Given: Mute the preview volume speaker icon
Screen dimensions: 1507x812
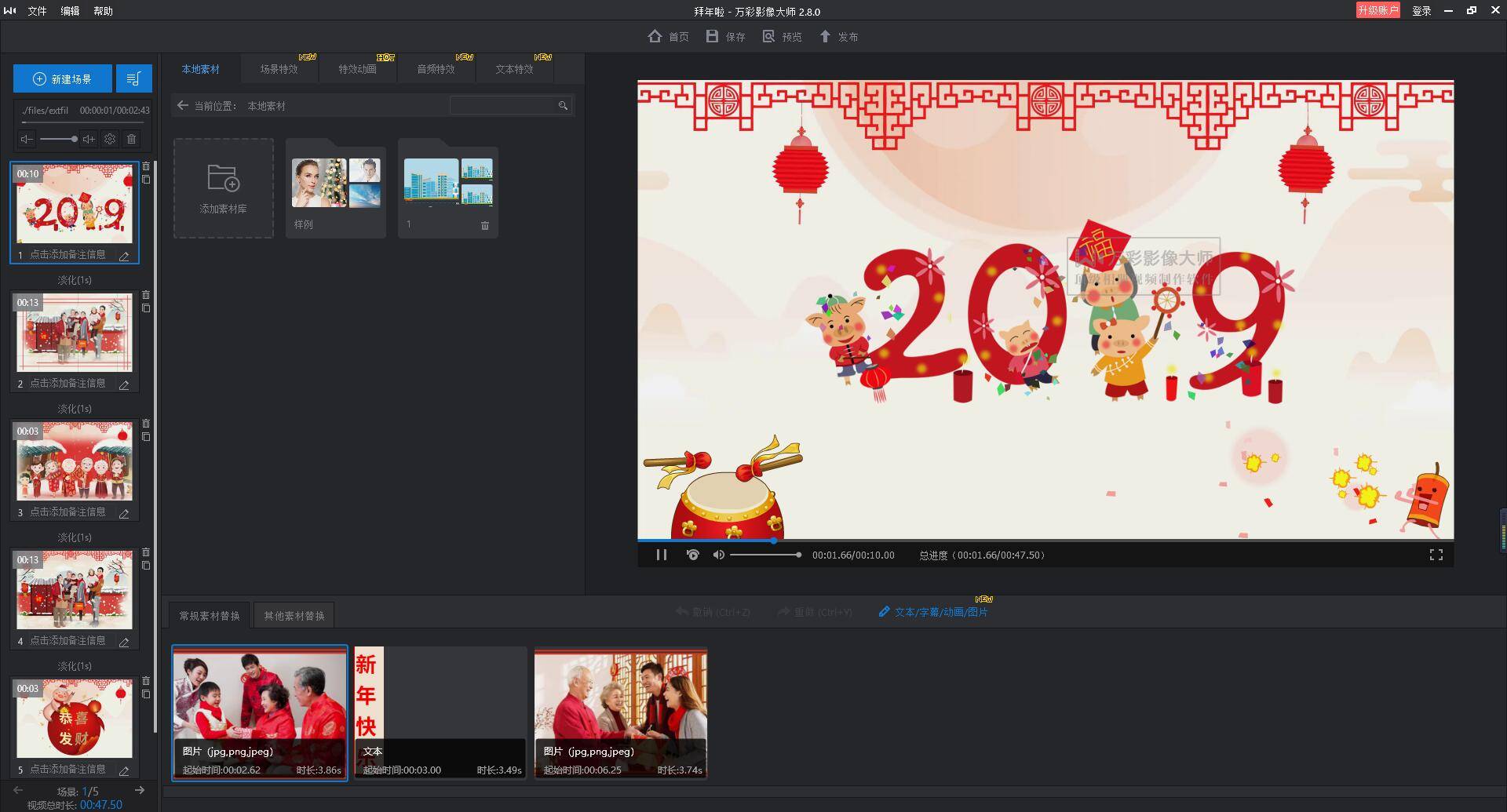Looking at the screenshot, I should 718,555.
